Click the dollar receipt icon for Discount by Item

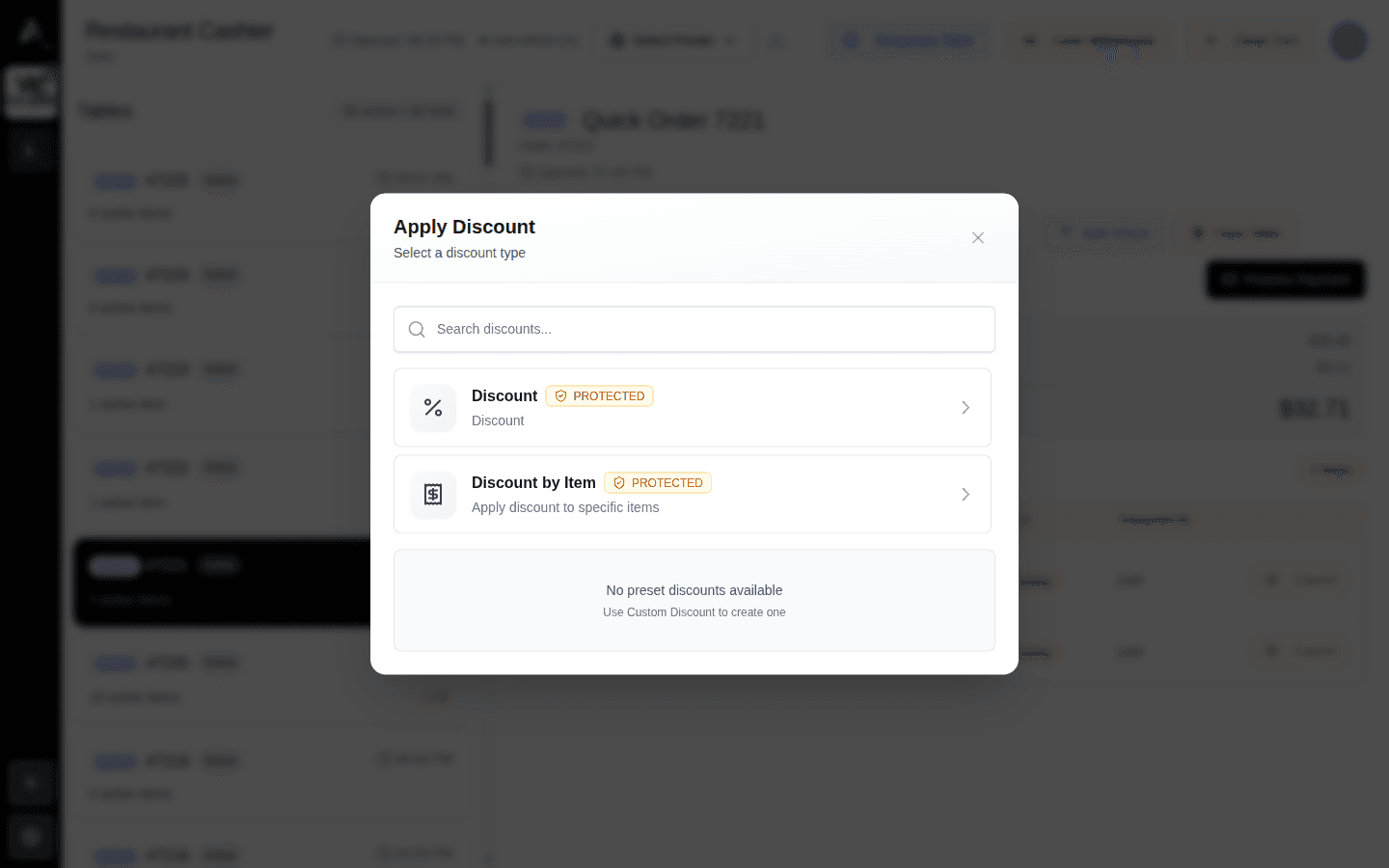coord(433,495)
